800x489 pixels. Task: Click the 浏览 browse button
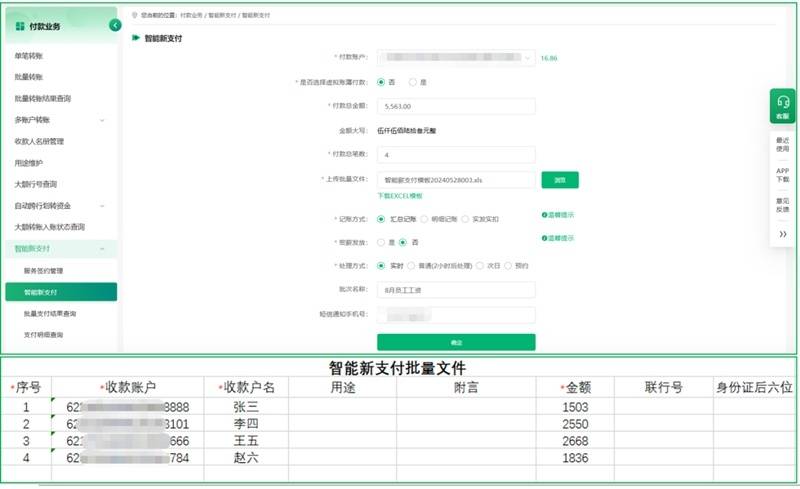560,180
